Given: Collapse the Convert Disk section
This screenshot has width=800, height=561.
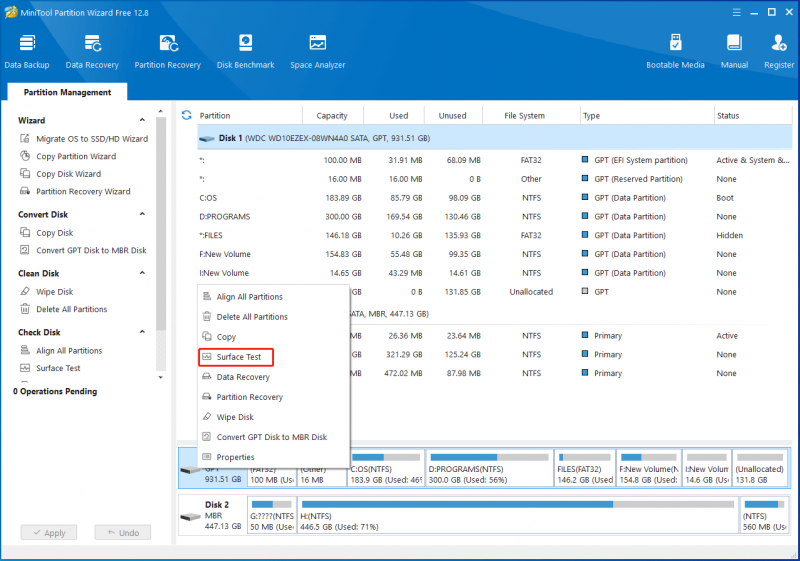Looking at the screenshot, I should pos(142,214).
